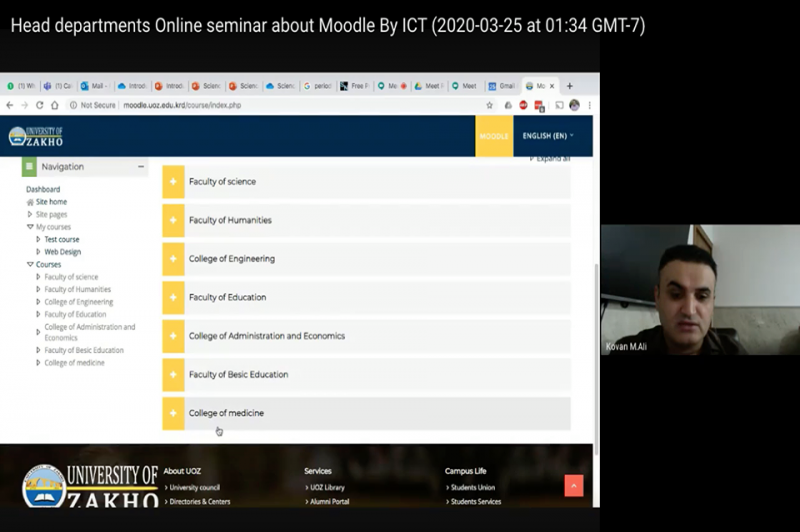This screenshot has width=800, height=532.
Task: Select the yellow MOODLE menu item
Action: click(x=494, y=136)
